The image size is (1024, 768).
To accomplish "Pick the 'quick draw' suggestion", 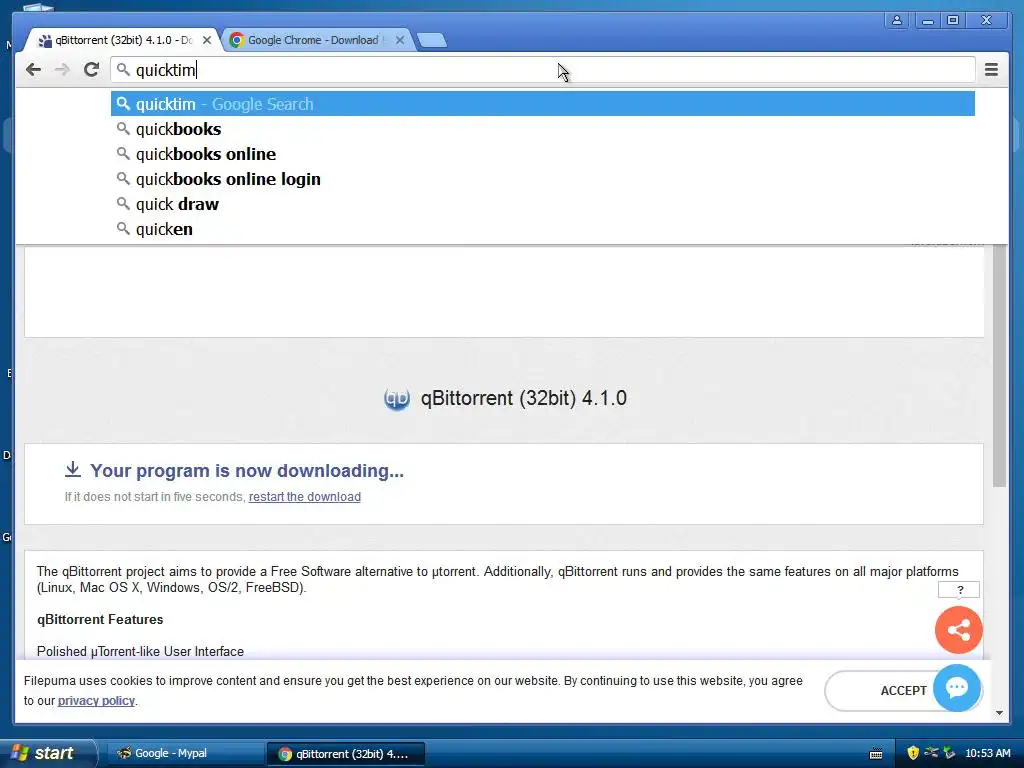I will pyautogui.click(x=543, y=204).
